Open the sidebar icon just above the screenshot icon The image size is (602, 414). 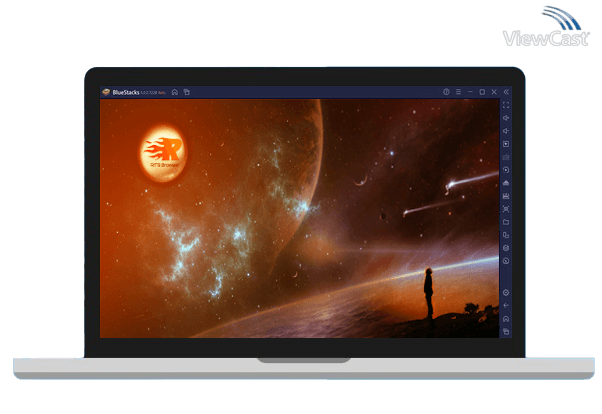point(506,196)
